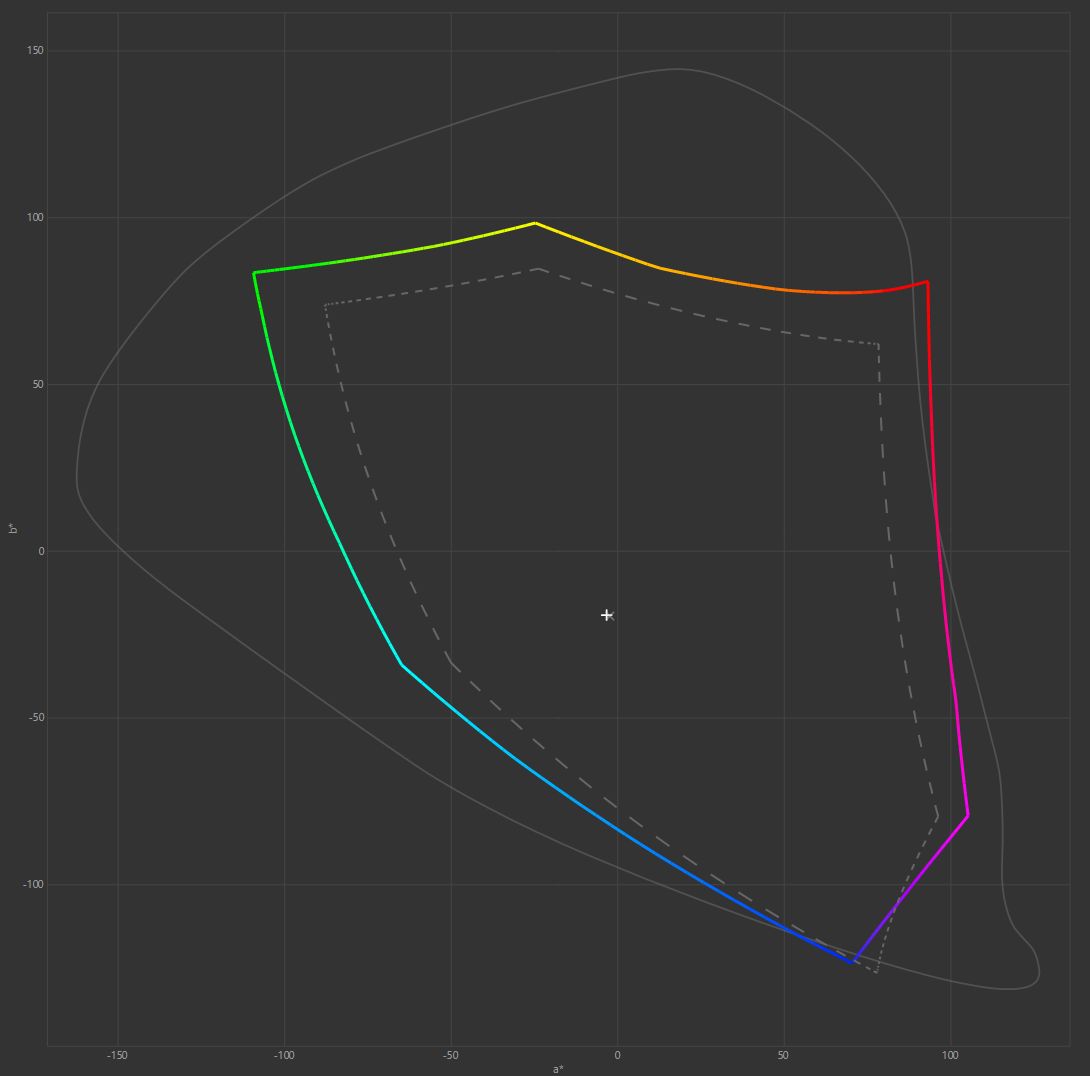Click the yellow peak of the colored gamut
Screen dimensions: 1090x1076
(x=535, y=223)
